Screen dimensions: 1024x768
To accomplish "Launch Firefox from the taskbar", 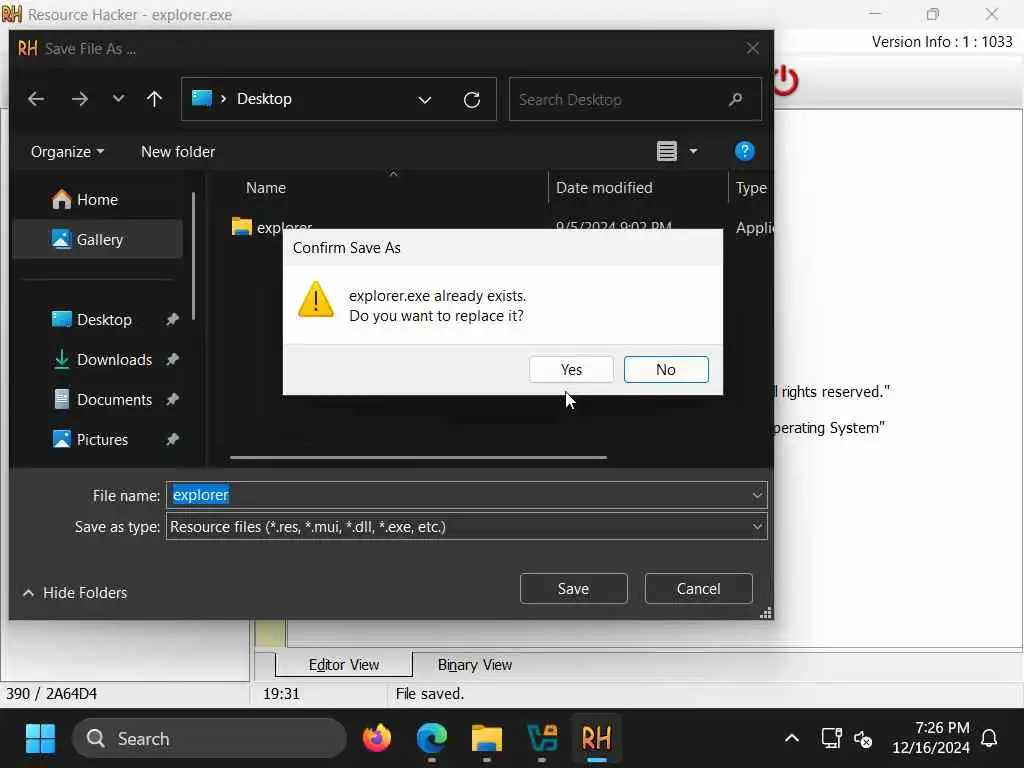I will [x=377, y=739].
